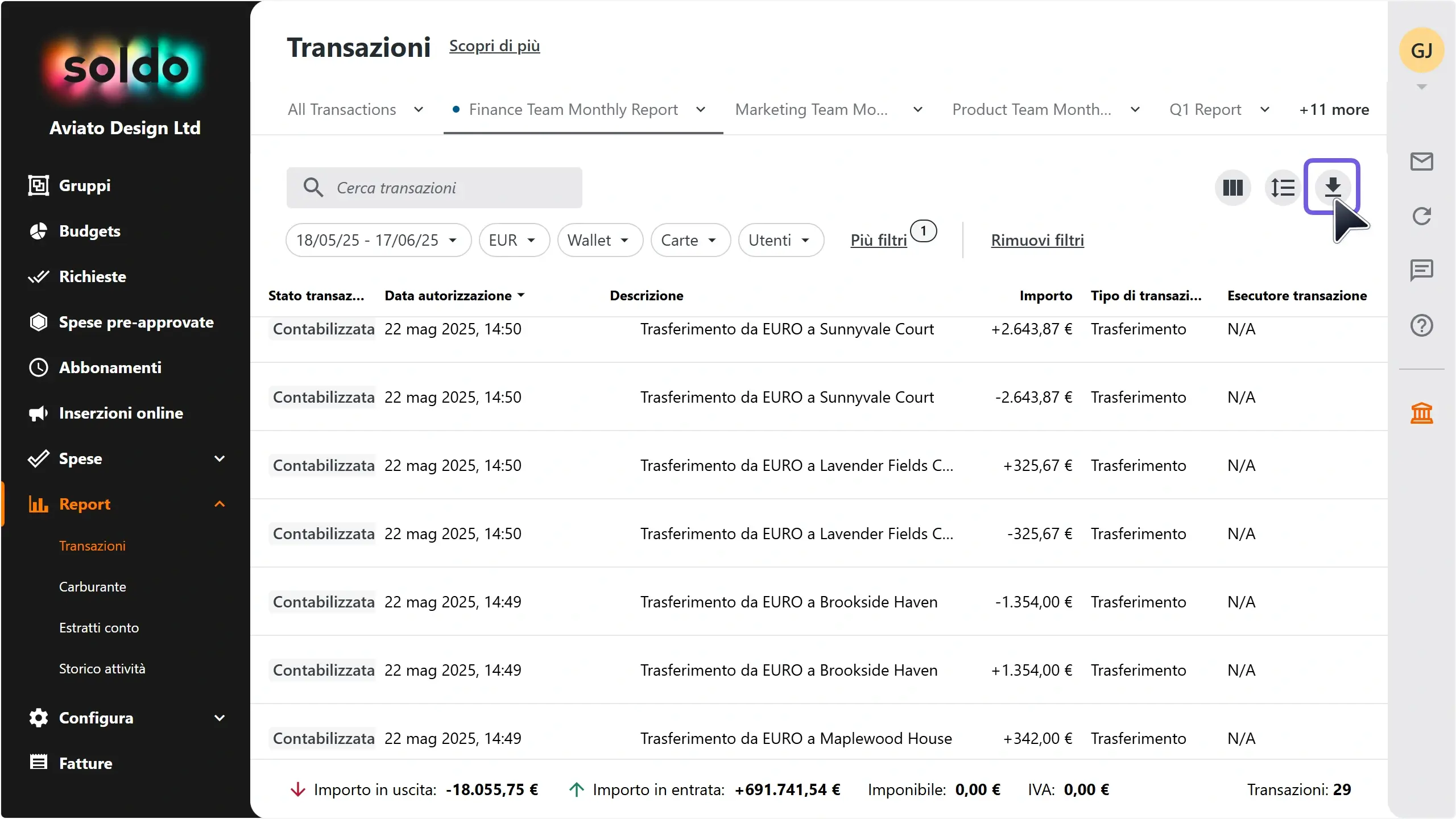Expand the Spese sidebar section
1456x819 pixels.
coord(220,458)
